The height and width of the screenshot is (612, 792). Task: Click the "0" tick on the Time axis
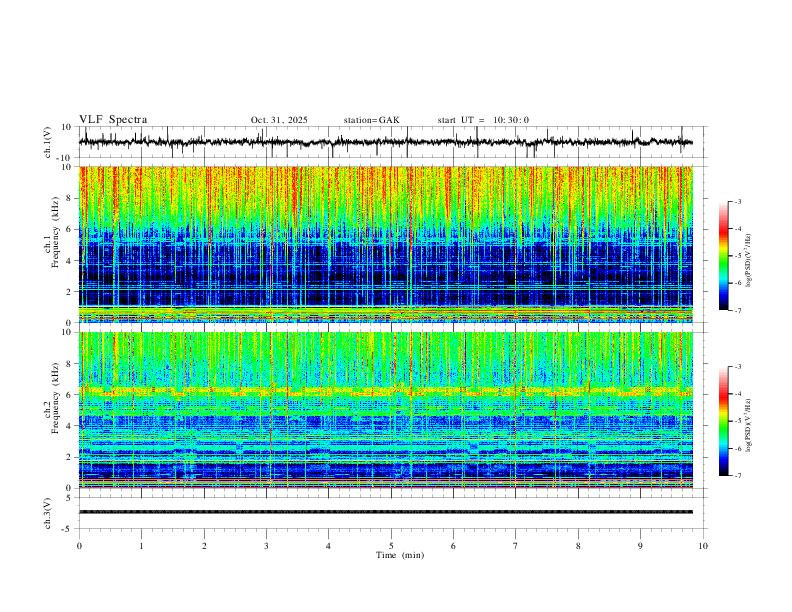(x=79, y=546)
